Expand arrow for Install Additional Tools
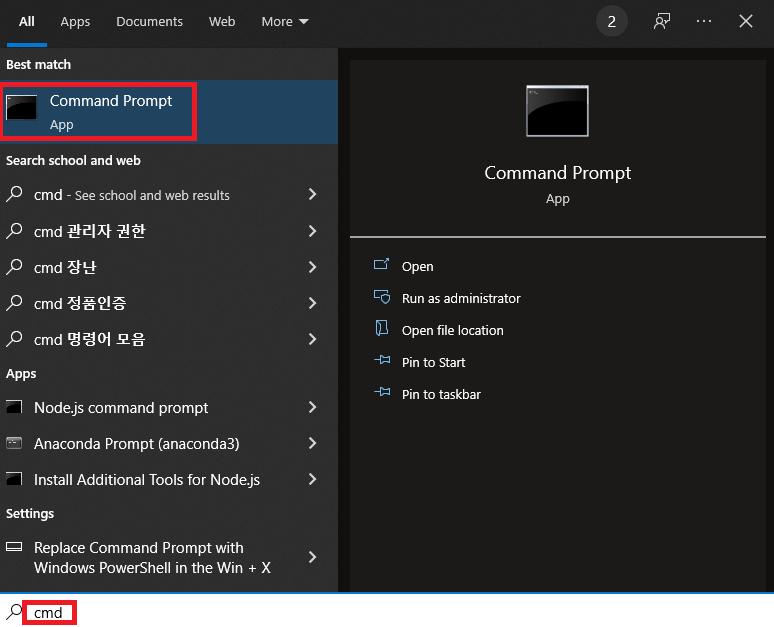Screen dimensions: 774x627 coord(312,479)
